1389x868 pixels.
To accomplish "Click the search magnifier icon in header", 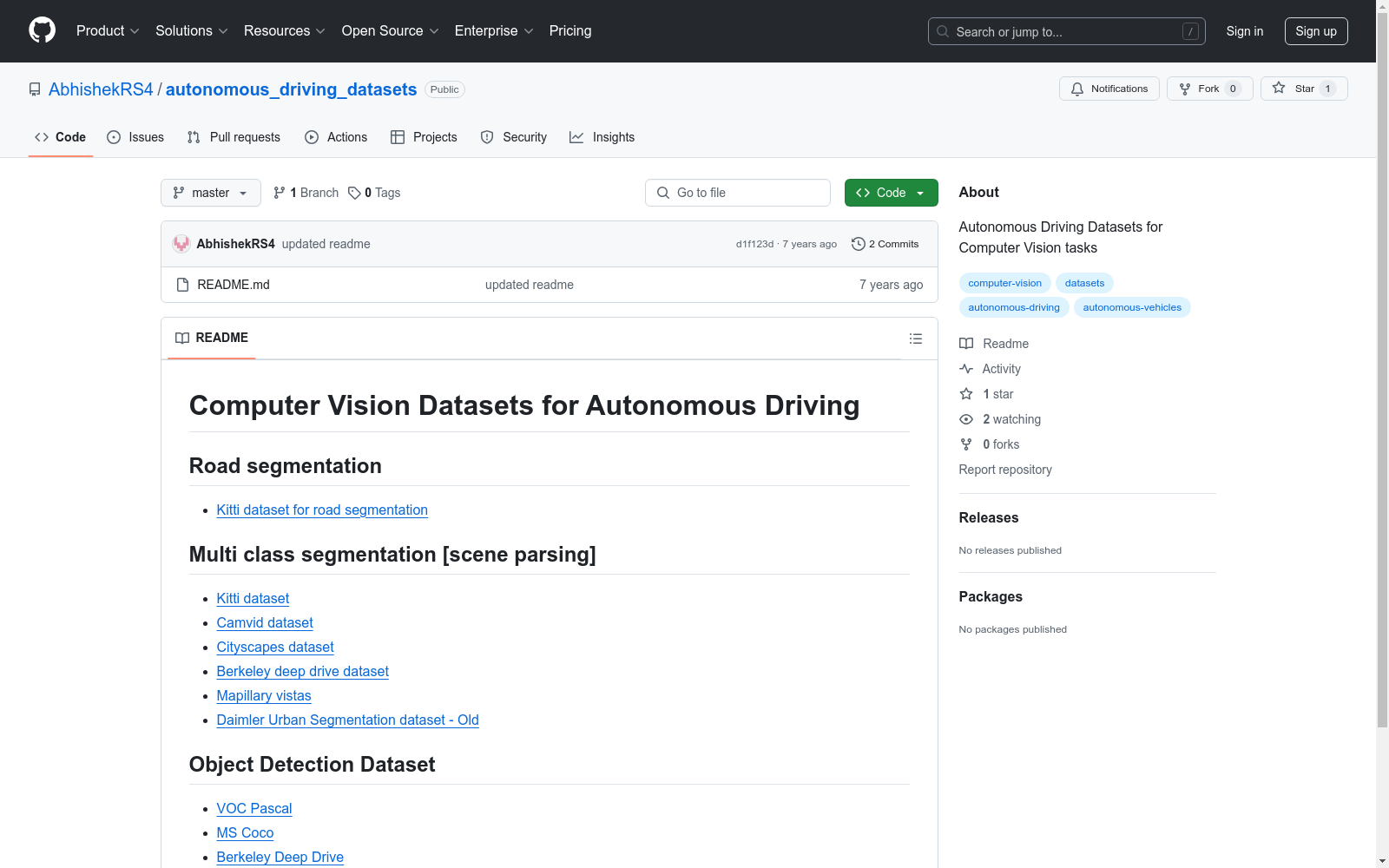I will [x=943, y=31].
